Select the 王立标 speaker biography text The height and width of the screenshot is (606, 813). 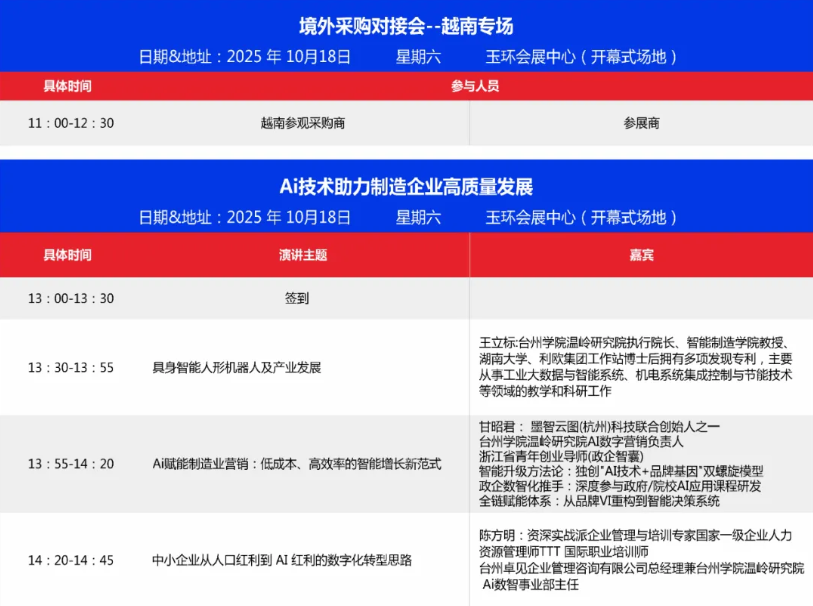[636, 366]
